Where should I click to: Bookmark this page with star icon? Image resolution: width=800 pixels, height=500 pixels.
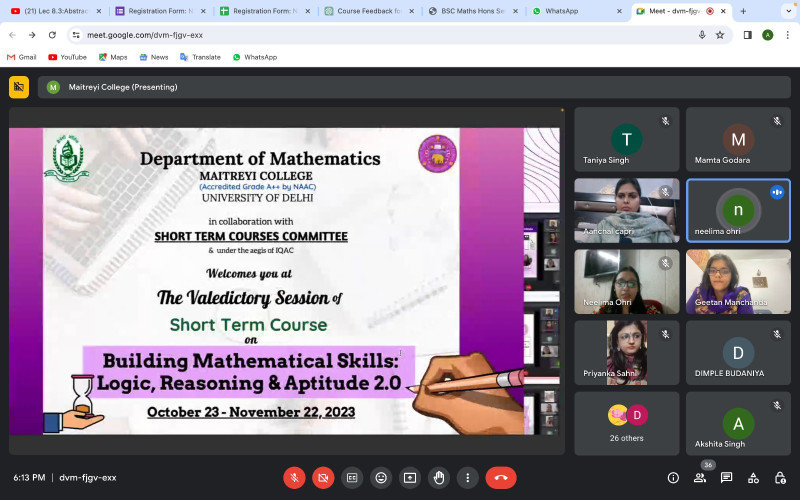coord(720,35)
